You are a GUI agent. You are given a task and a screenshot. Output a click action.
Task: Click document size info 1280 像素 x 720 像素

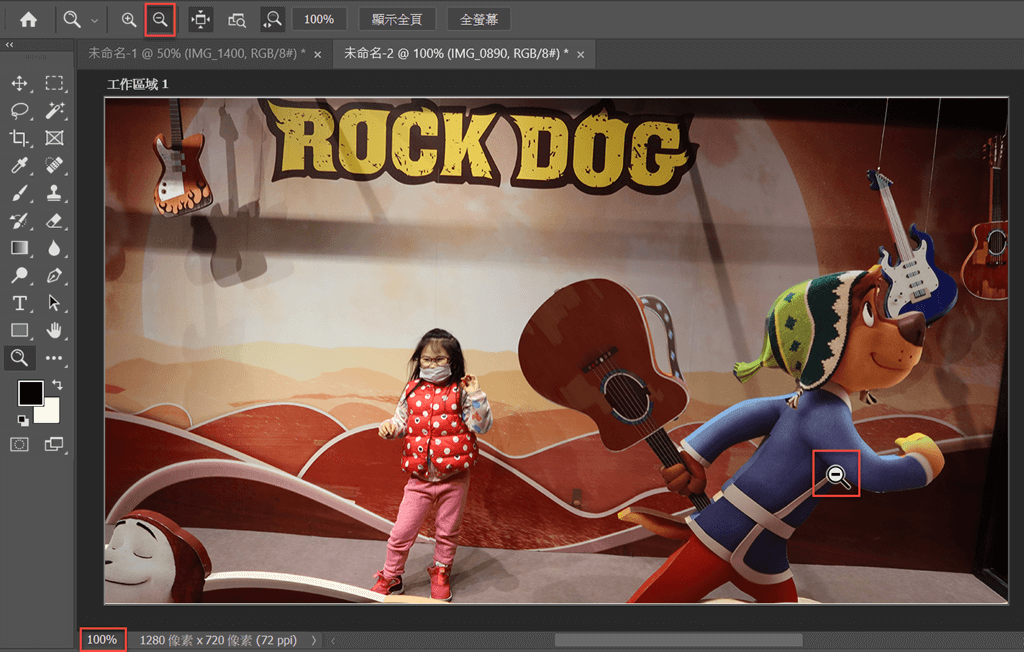click(x=218, y=640)
